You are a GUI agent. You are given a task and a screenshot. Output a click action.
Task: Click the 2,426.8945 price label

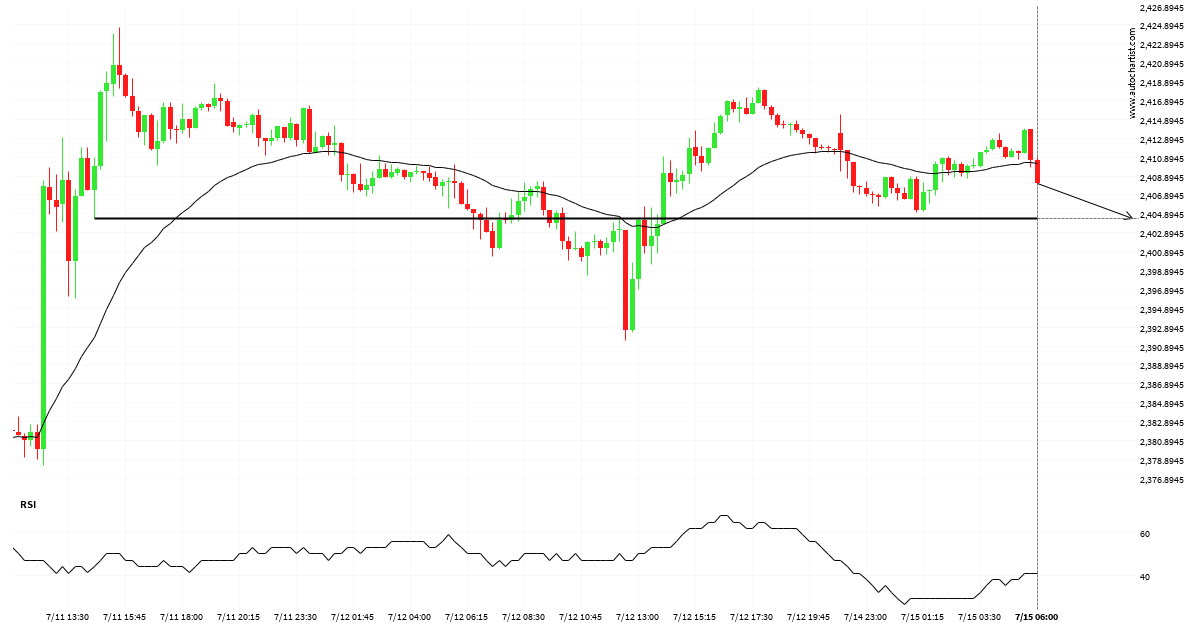1161,8
